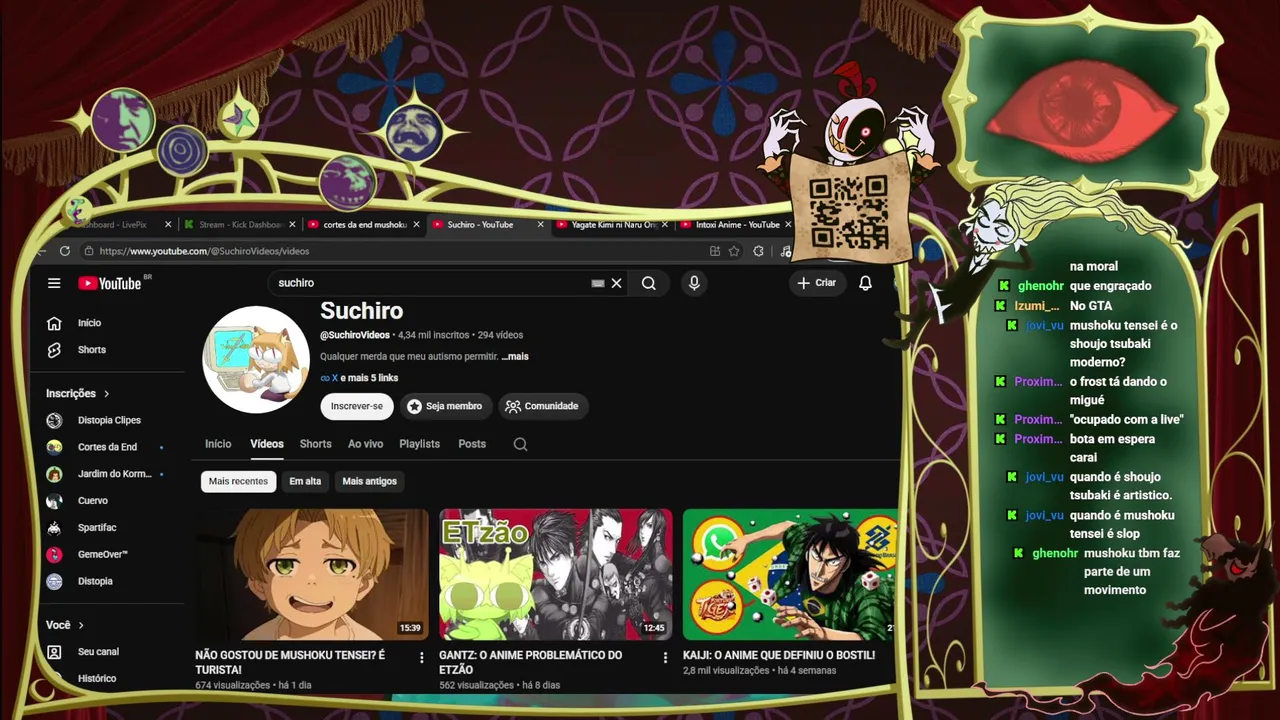The width and height of the screenshot is (1280, 720).
Task: Open GemeOver channel avatar
Action: pos(55,554)
